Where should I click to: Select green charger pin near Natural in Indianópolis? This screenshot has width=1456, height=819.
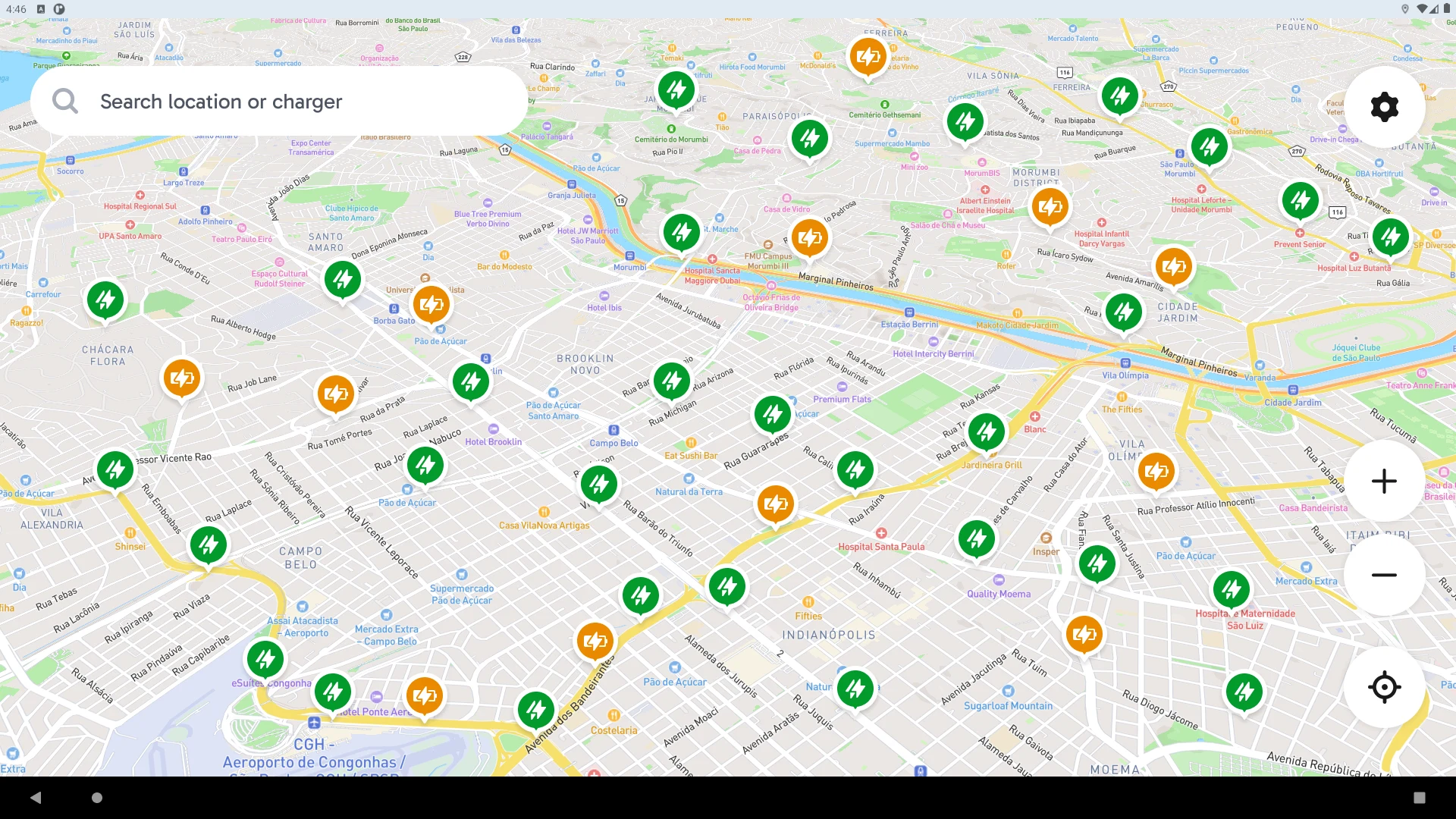pos(855,690)
